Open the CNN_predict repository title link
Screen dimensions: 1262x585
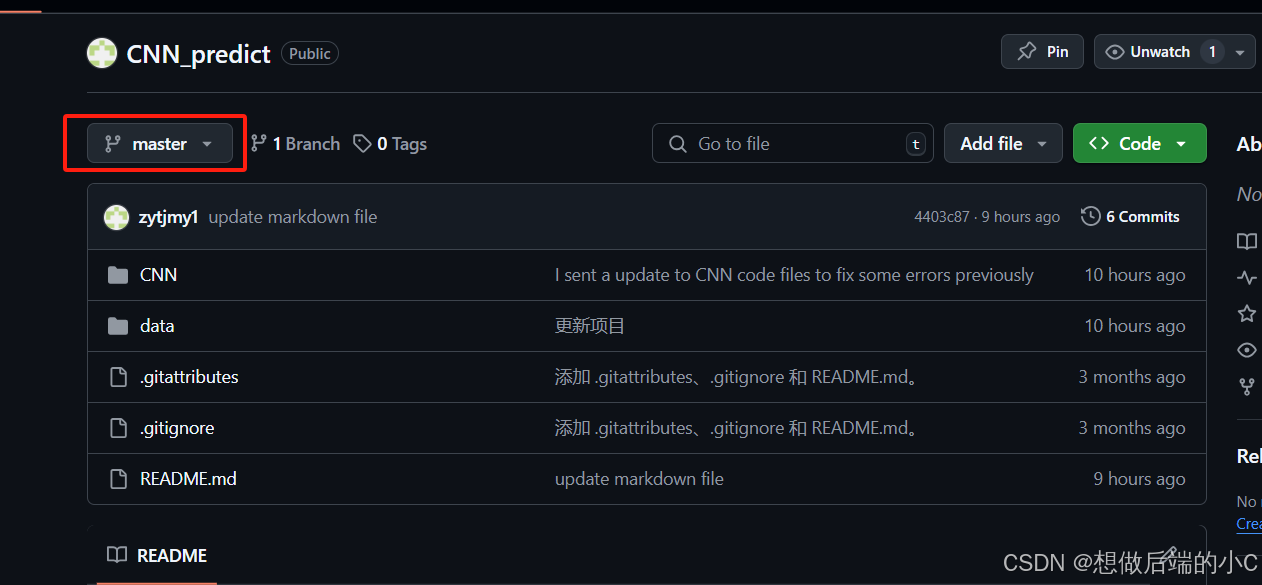(x=198, y=54)
